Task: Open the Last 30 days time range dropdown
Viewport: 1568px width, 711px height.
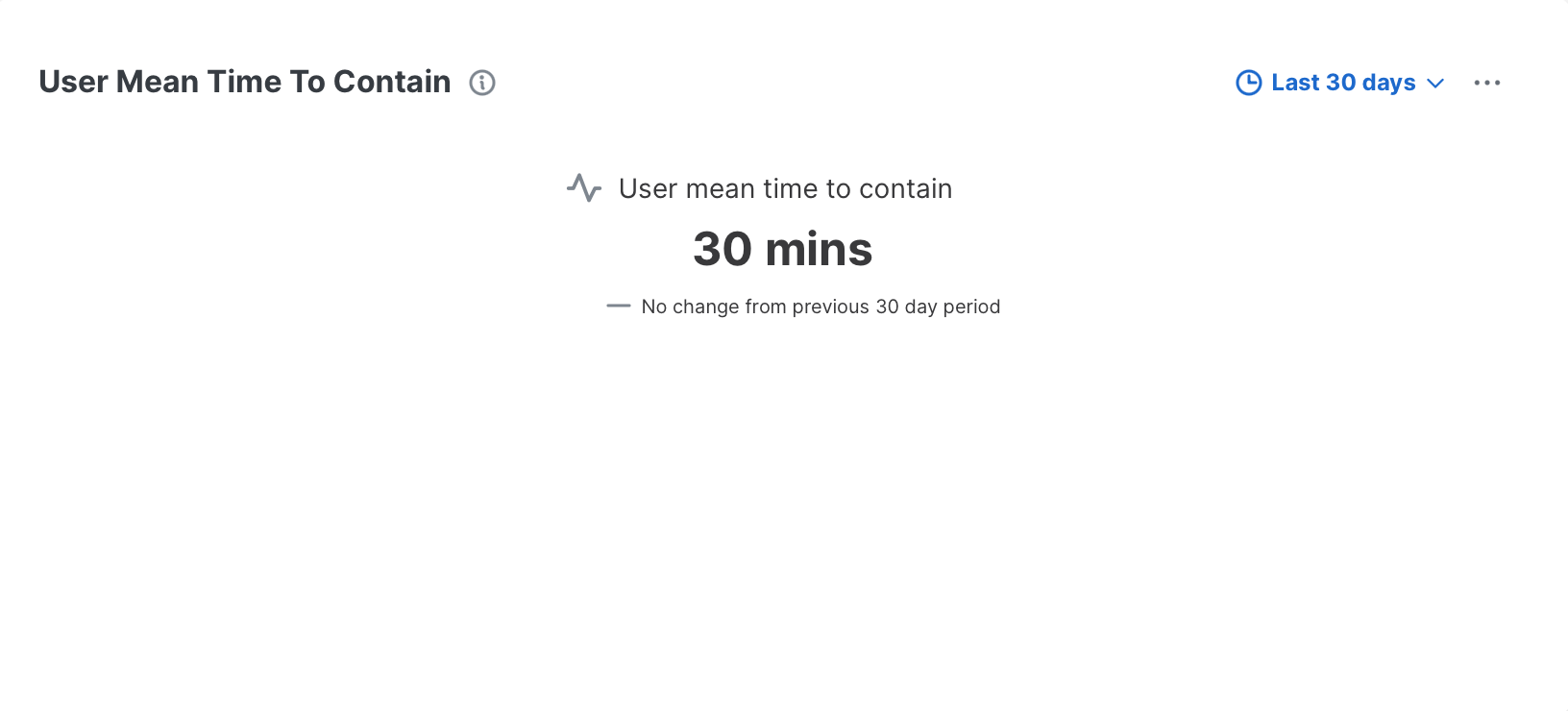Action: (x=1340, y=83)
